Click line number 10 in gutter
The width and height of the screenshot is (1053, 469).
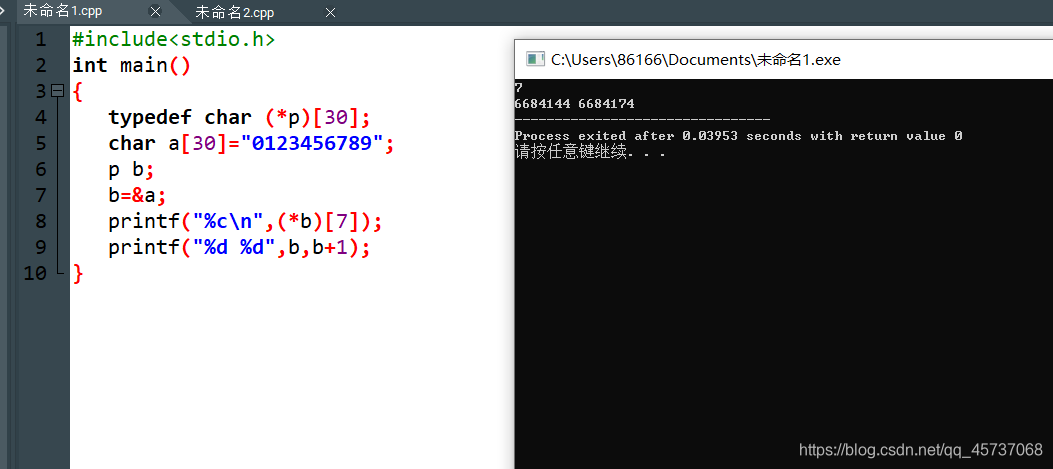pyautogui.click(x=36, y=273)
